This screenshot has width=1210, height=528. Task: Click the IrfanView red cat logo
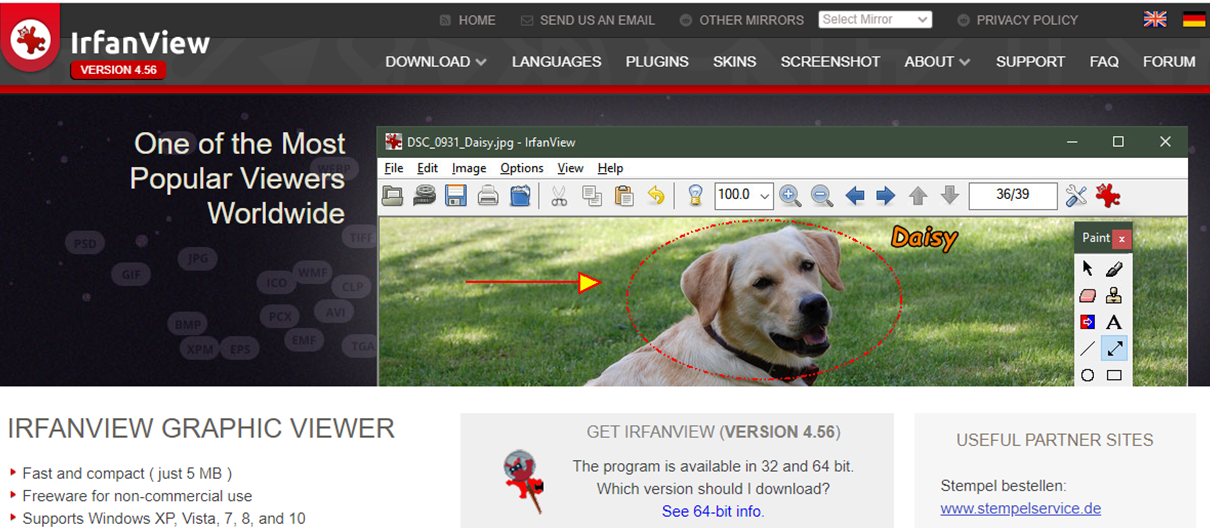[28, 40]
